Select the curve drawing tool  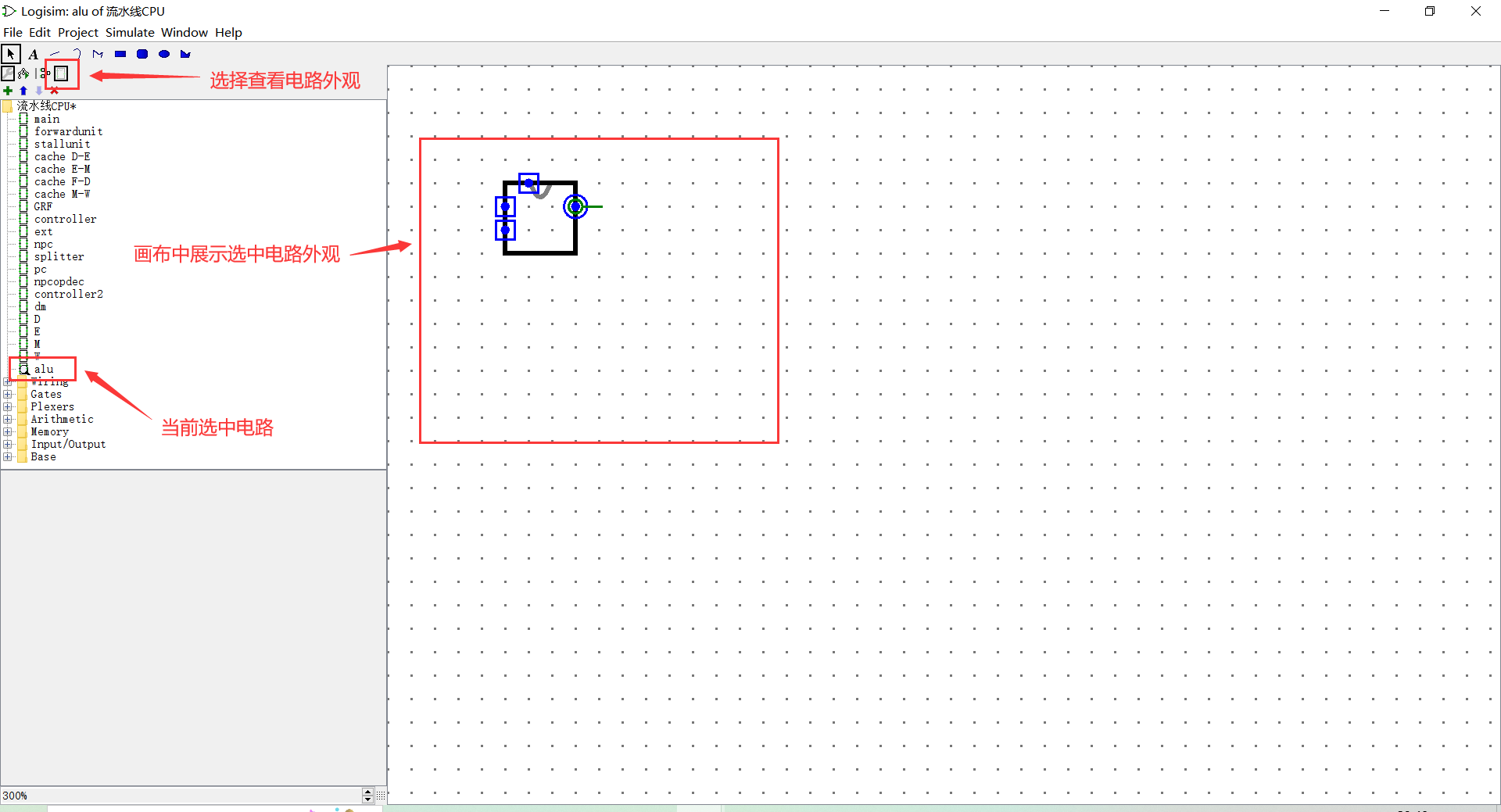point(77,54)
